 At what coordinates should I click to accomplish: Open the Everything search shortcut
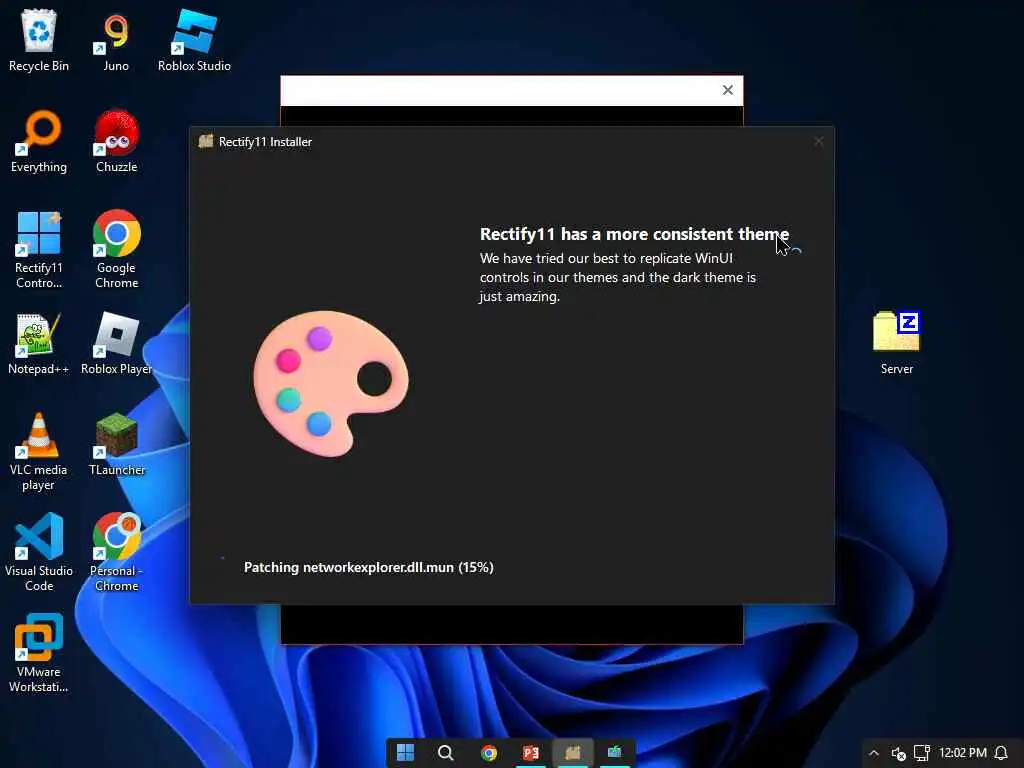point(39,142)
